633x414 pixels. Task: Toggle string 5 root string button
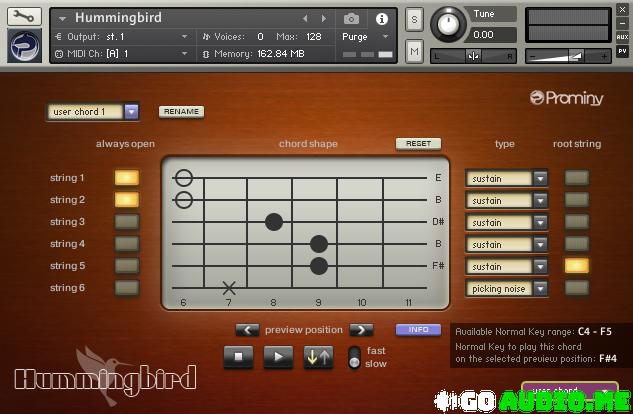click(576, 266)
